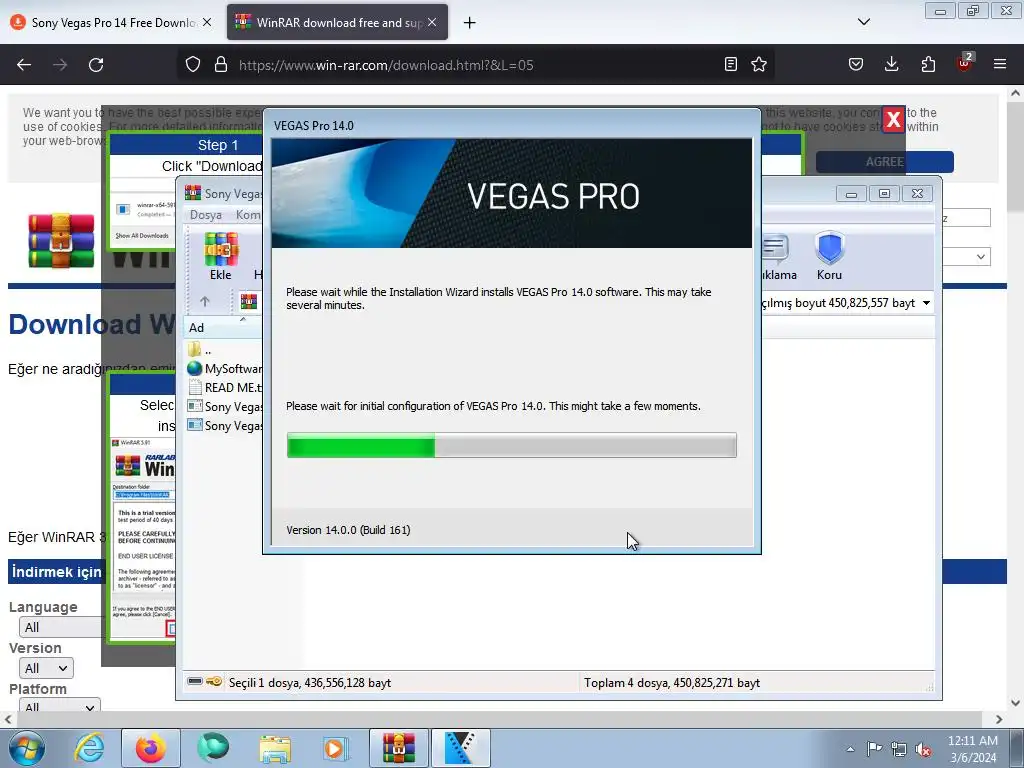
Task: Open the Version dropdown on WinRAR page
Action: tap(46, 668)
